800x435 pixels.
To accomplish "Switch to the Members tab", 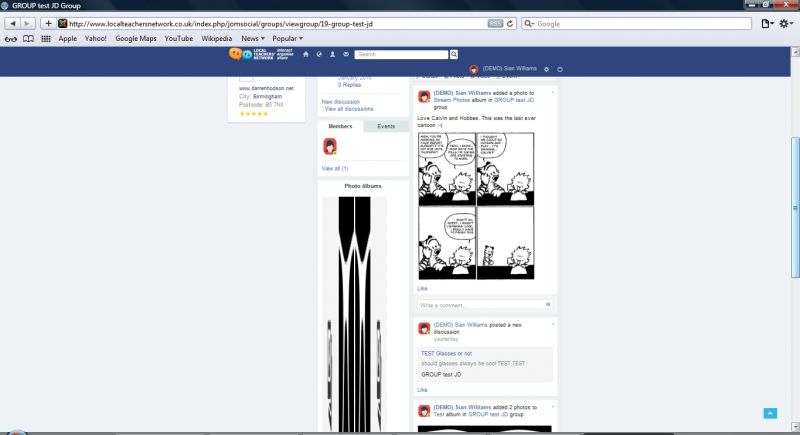I will click(340, 126).
